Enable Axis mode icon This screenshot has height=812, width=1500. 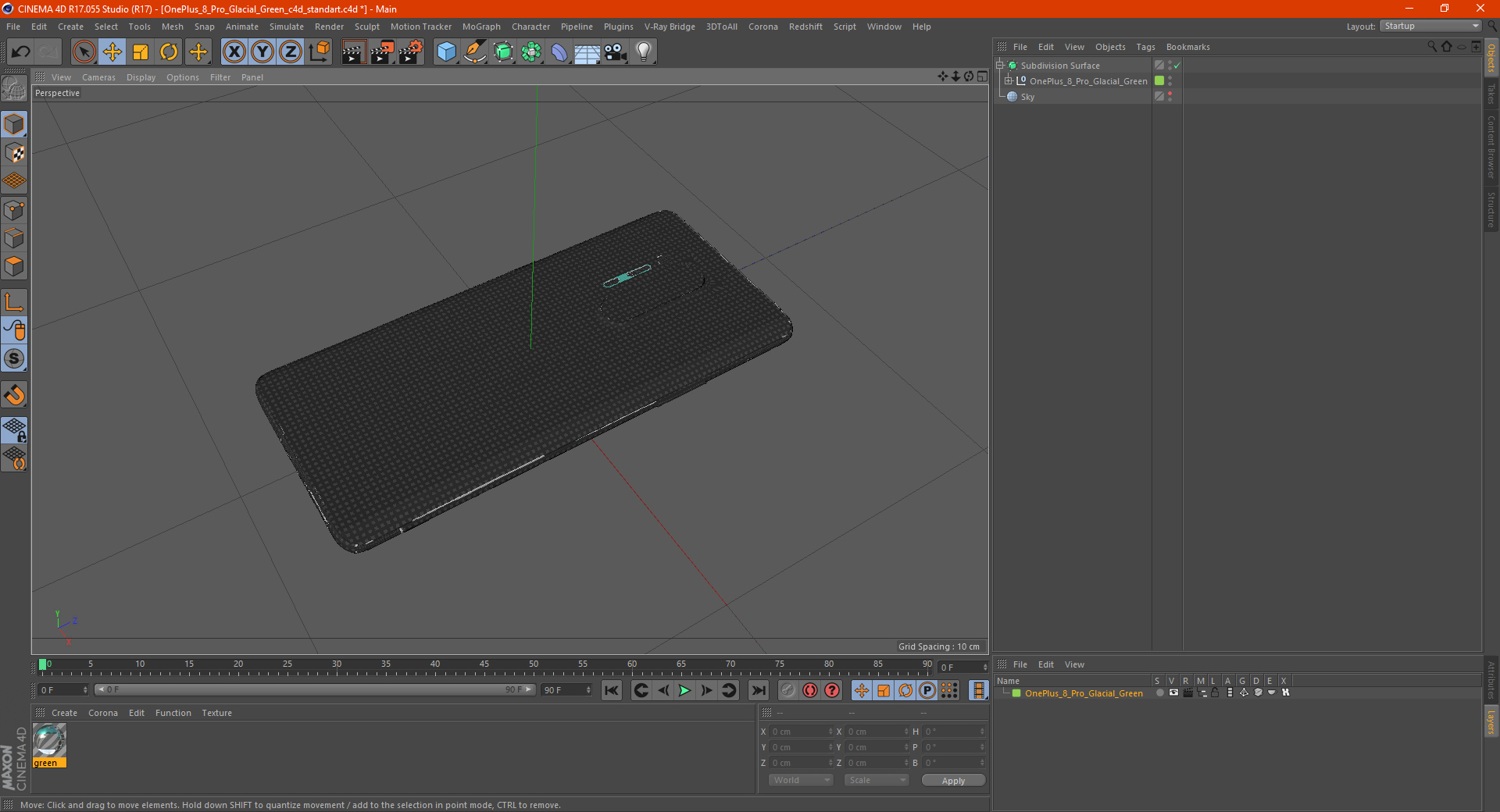tap(14, 302)
